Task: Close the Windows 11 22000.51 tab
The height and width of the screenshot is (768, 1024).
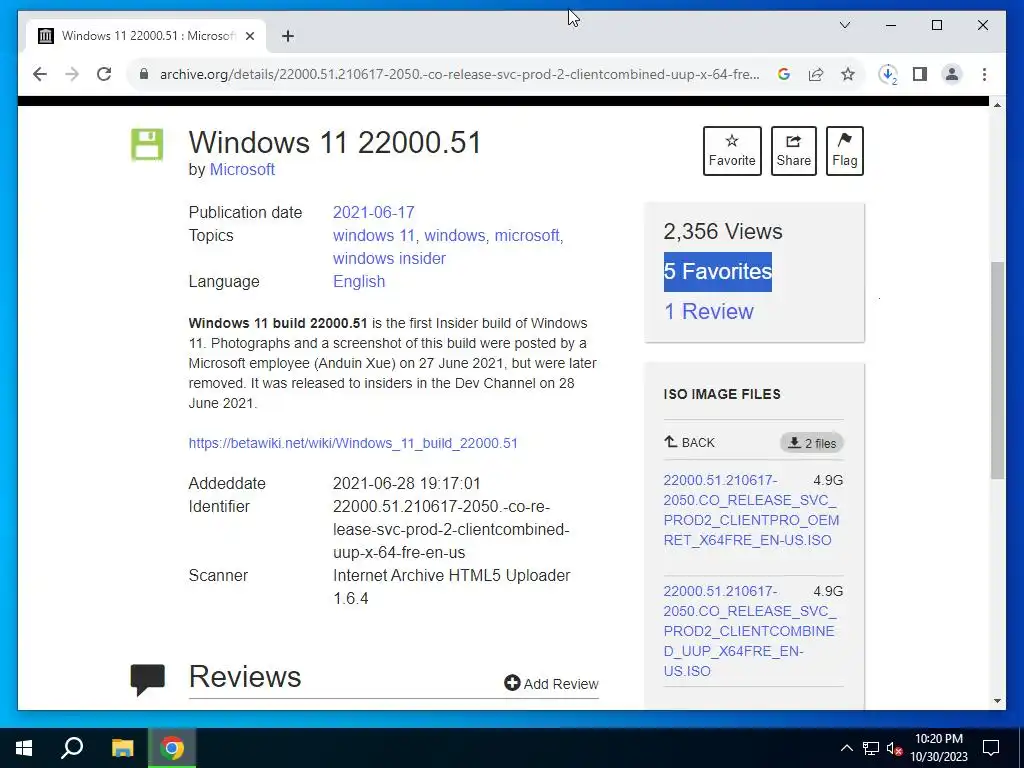Action: [x=249, y=36]
